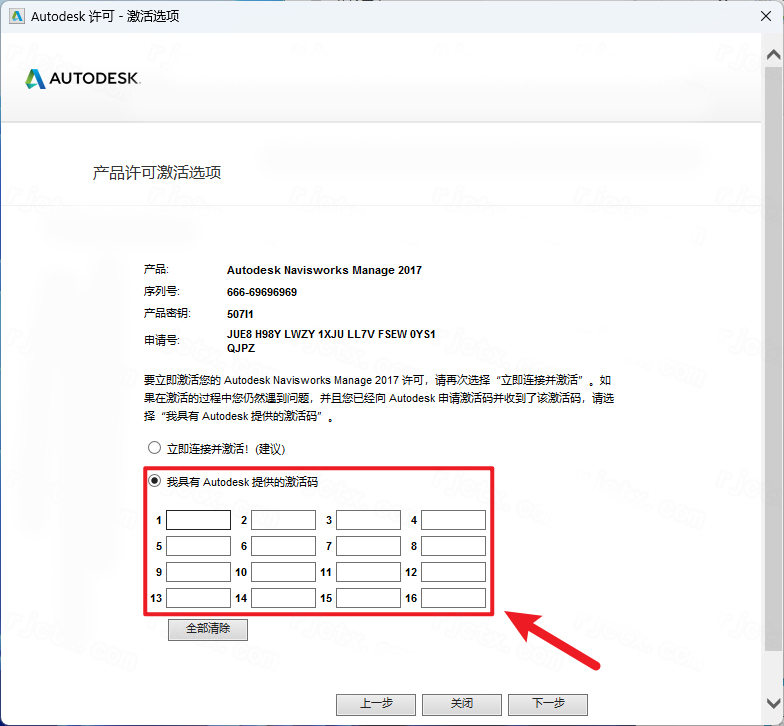The image size is (784, 726).
Task: Click the request code ending QJPZ
Action: coord(241,348)
